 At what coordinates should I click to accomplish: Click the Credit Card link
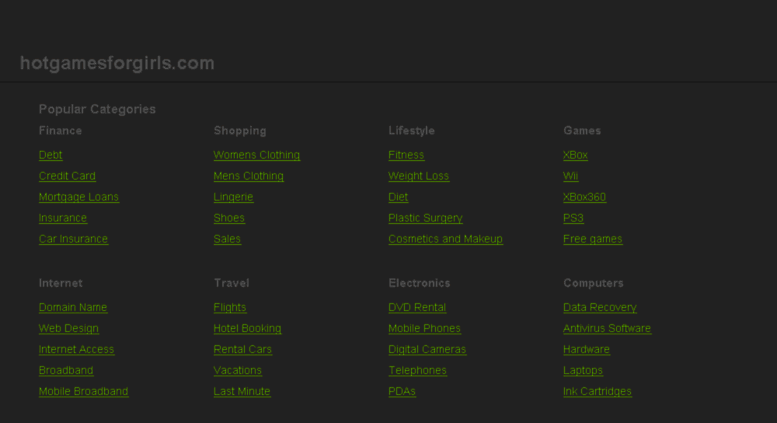(67, 176)
